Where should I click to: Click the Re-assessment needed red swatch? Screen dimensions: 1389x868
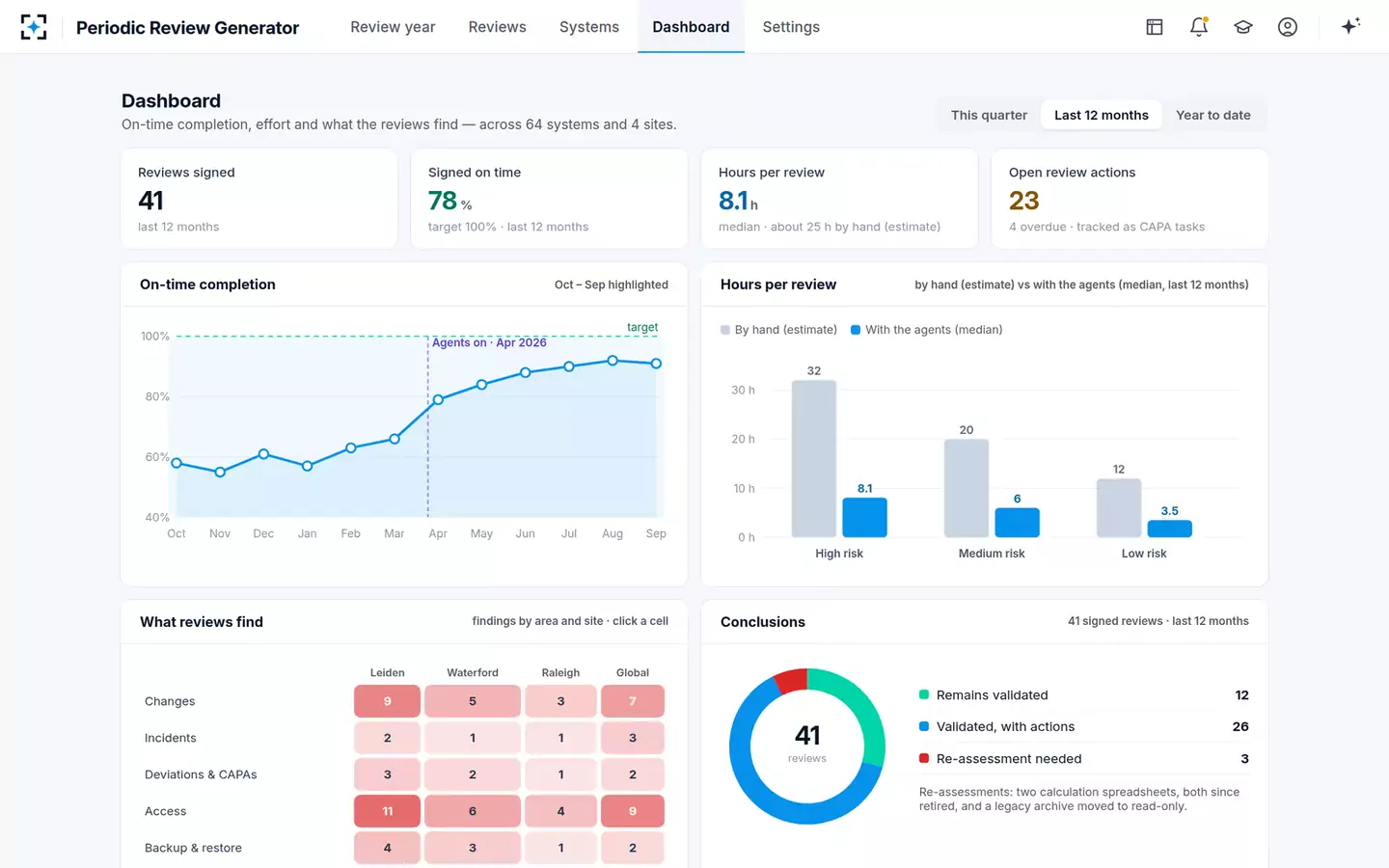924,758
